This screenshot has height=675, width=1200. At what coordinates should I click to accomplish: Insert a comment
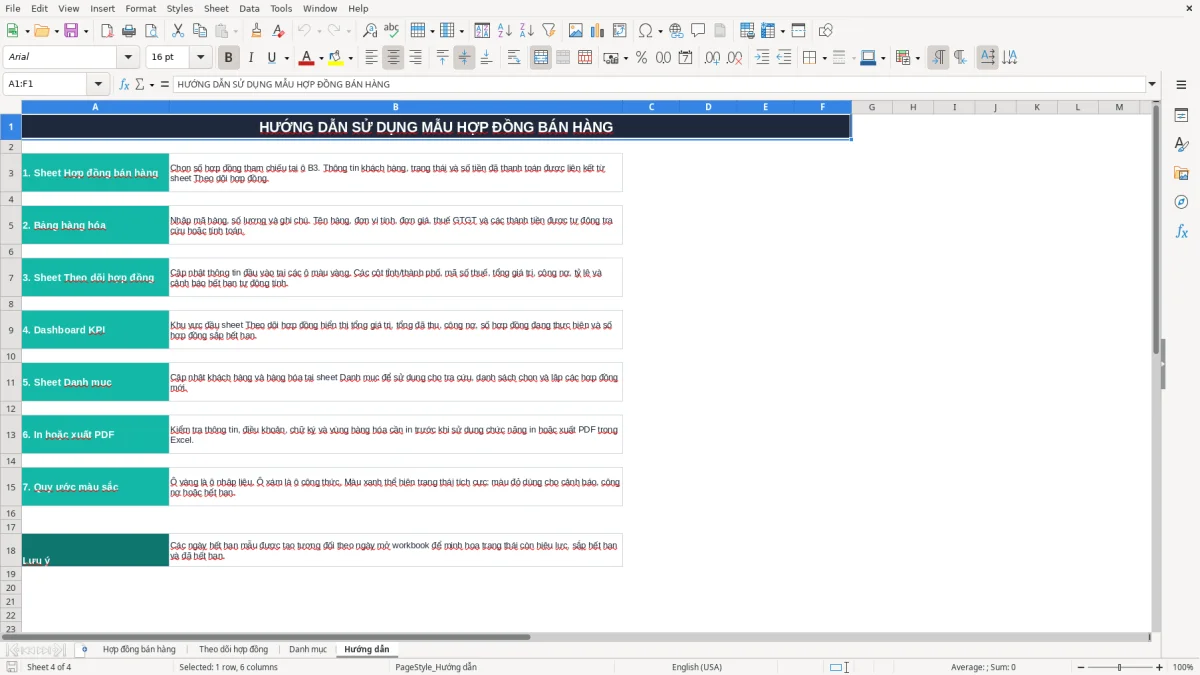[698, 31]
